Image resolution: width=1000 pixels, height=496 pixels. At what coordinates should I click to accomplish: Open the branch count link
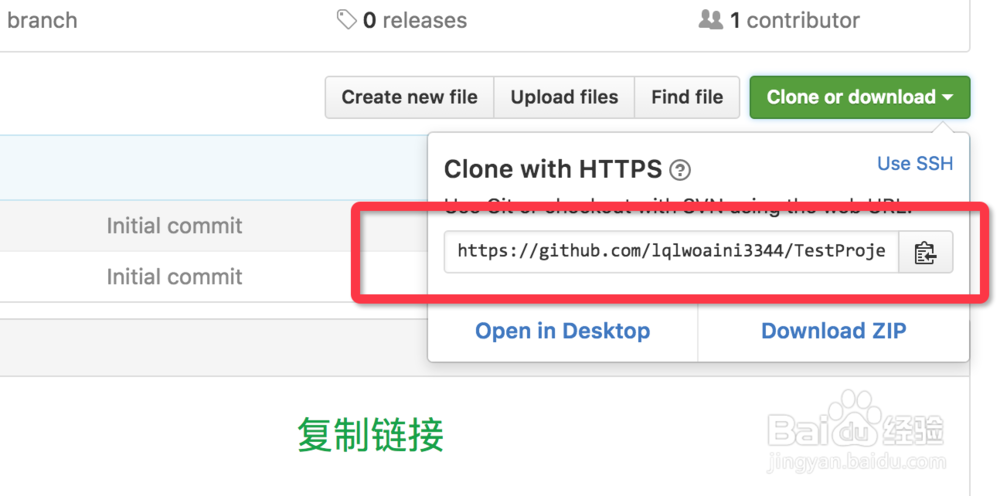click(42, 20)
